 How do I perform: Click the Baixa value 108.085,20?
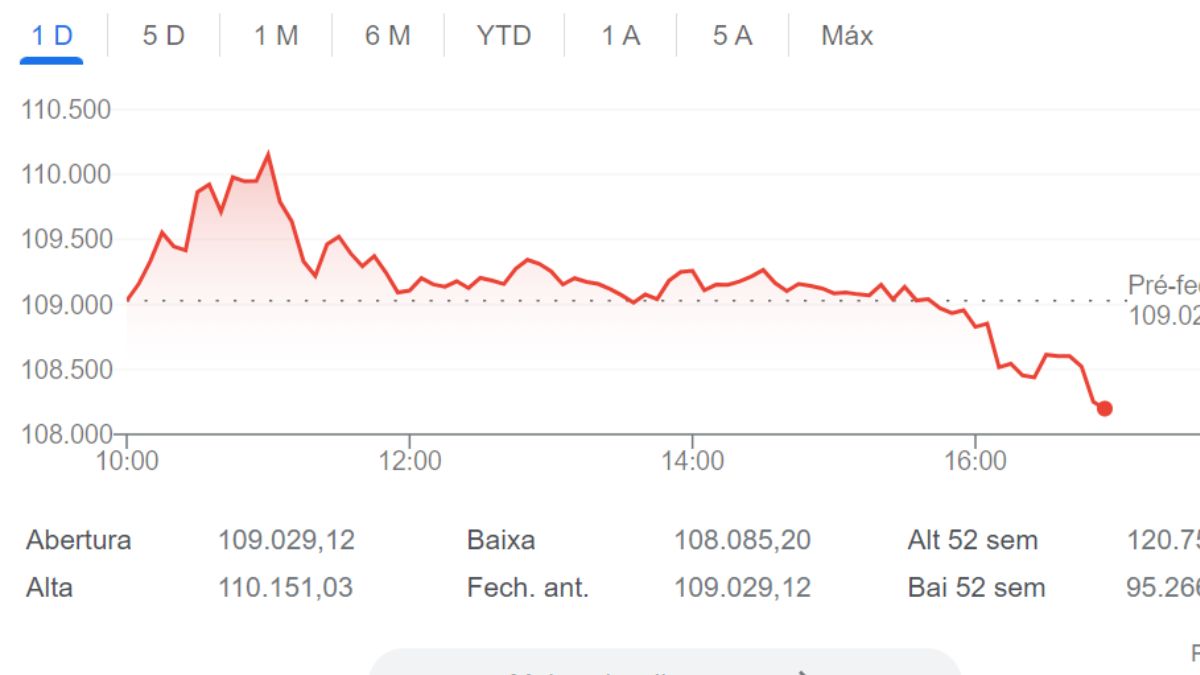[742, 541]
